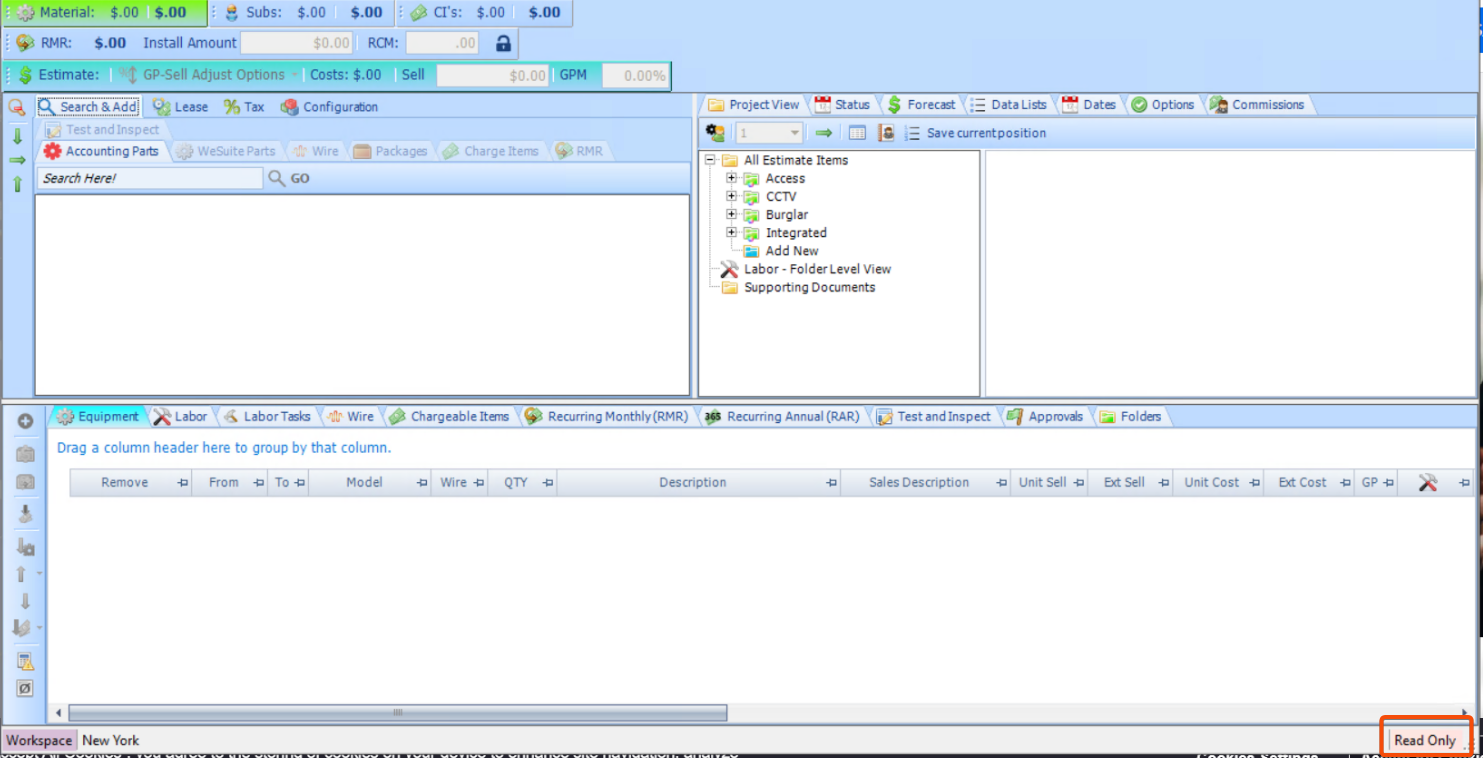Click the green arrow in Project View toolbar
Screen dimensions: 1483x758
pos(824,133)
